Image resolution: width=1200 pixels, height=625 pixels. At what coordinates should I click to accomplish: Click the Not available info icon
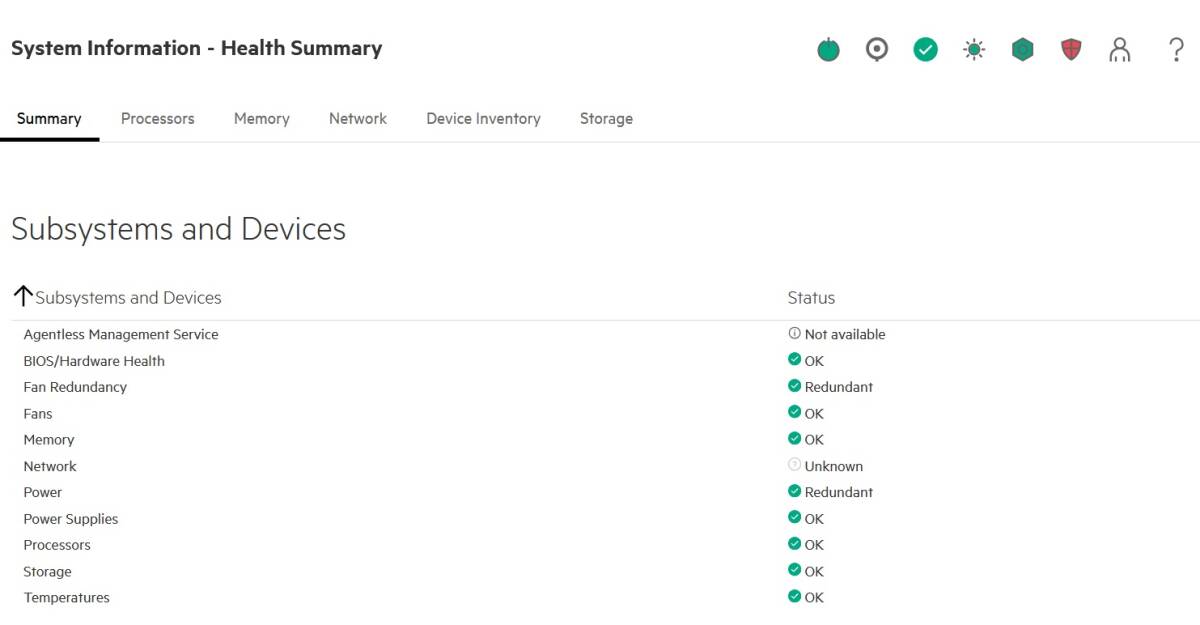click(795, 334)
